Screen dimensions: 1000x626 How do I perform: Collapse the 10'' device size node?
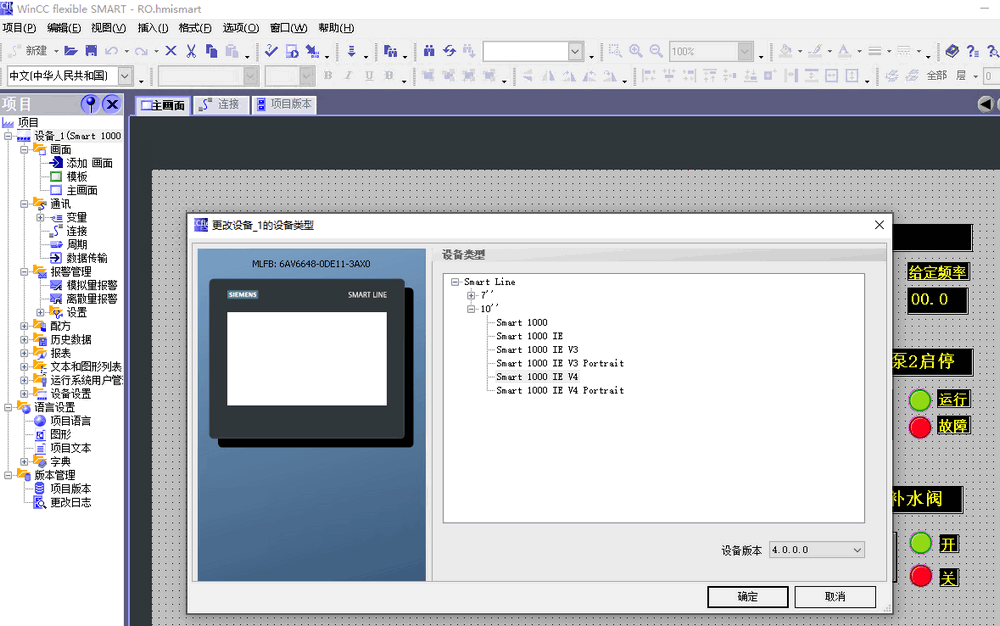click(x=471, y=309)
